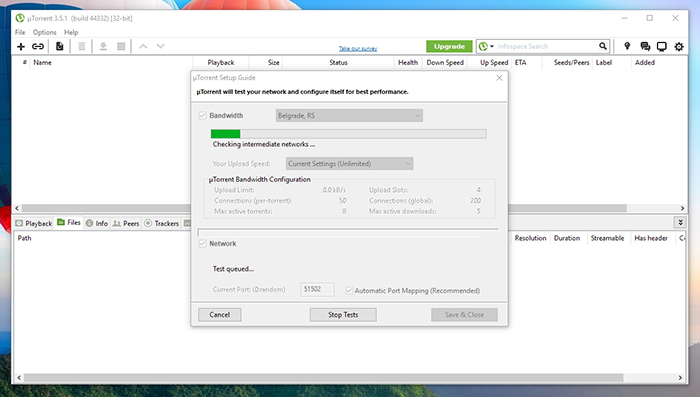700x397 pixels.
Task: Click Add Torrent from URL link icon
Action: (38, 46)
